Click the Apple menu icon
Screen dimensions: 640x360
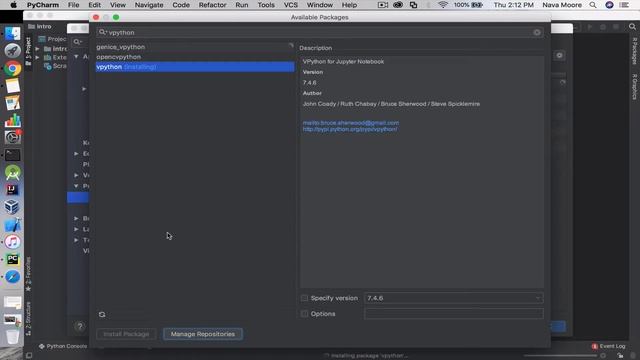point(13,5)
